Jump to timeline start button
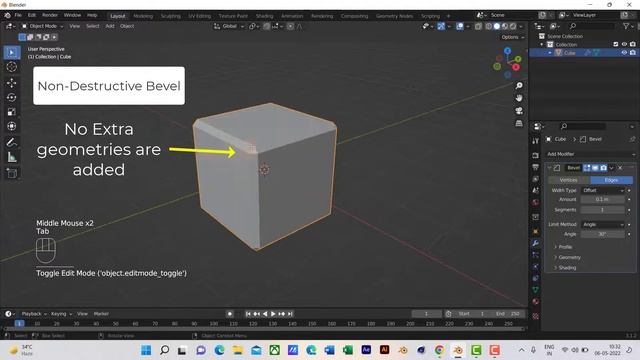 click(x=248, y=314)
